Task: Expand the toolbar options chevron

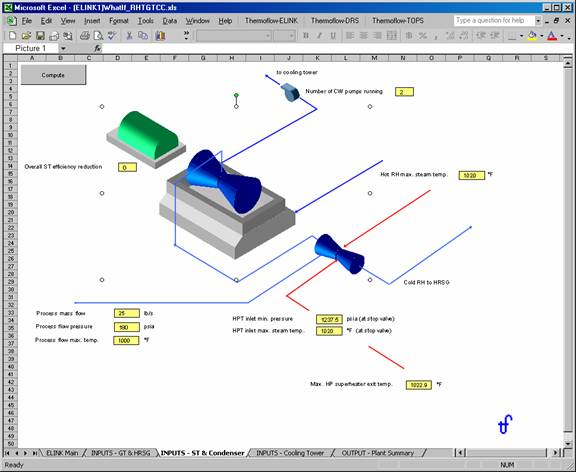Action: point(186,35)
